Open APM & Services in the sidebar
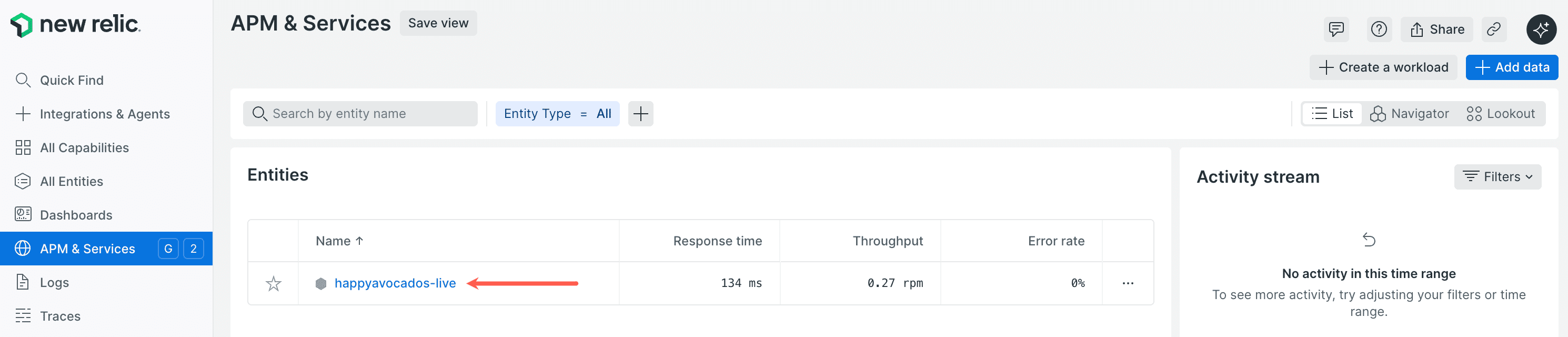The height and width of the screenshot is (337, 1568). pyautogui.click(x=87, y=248)
